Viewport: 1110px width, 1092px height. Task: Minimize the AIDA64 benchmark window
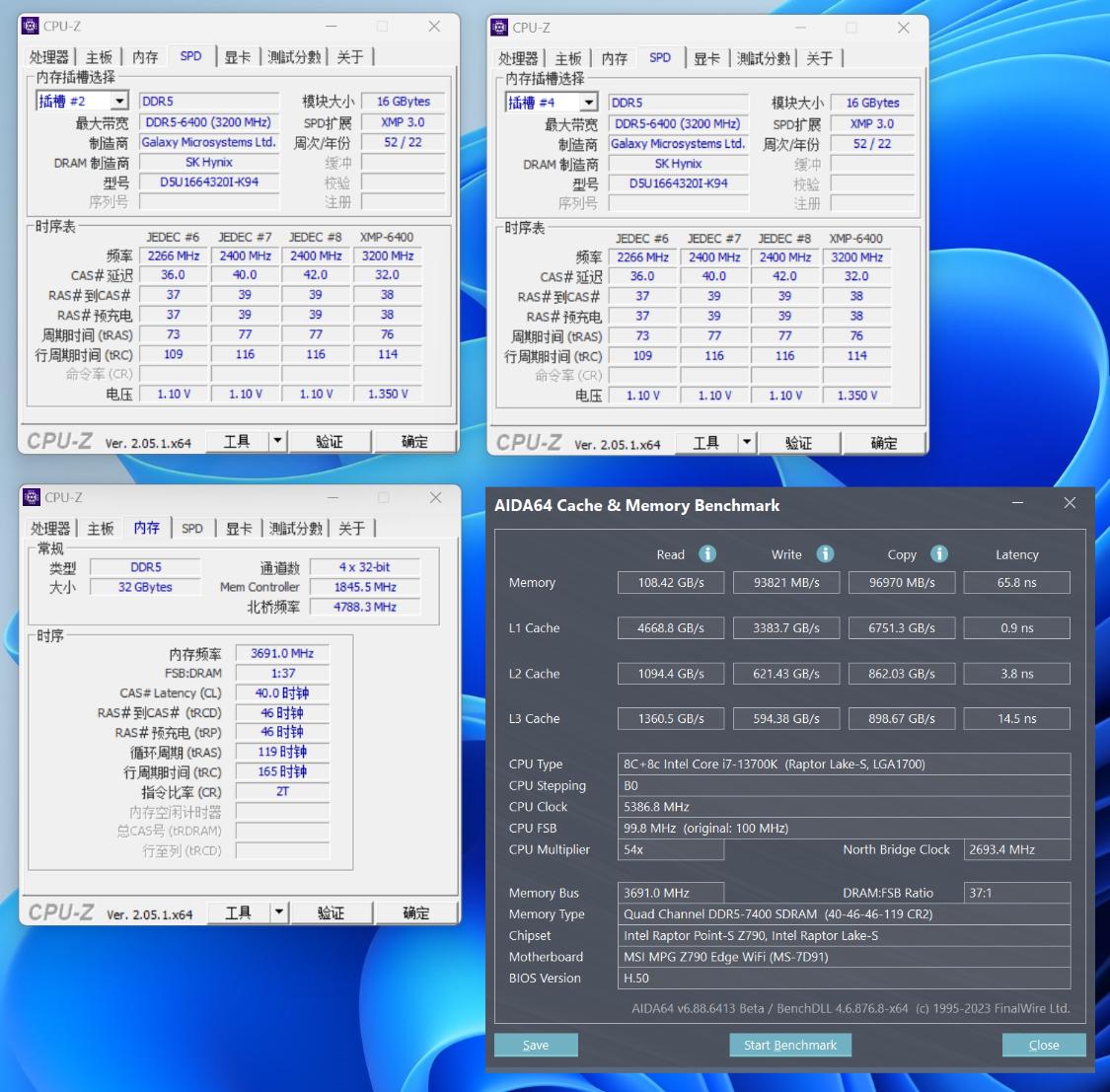(x=1017, y=504)
